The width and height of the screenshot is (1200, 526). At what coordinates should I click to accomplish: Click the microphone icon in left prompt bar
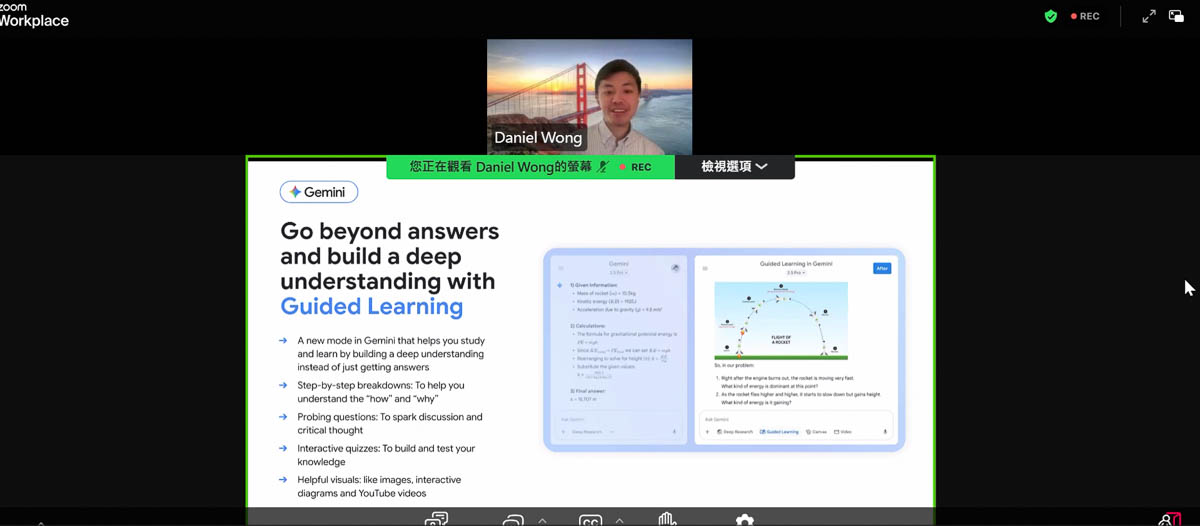pyautogui.click(x=674, y=432)
